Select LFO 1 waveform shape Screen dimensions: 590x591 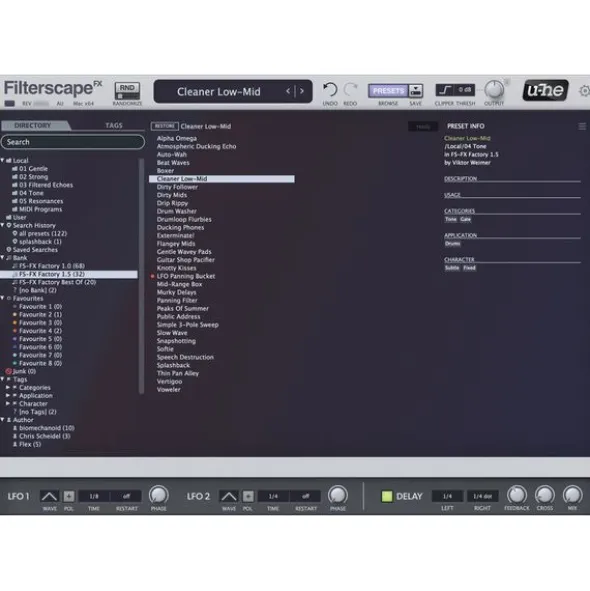click(49, 496)
